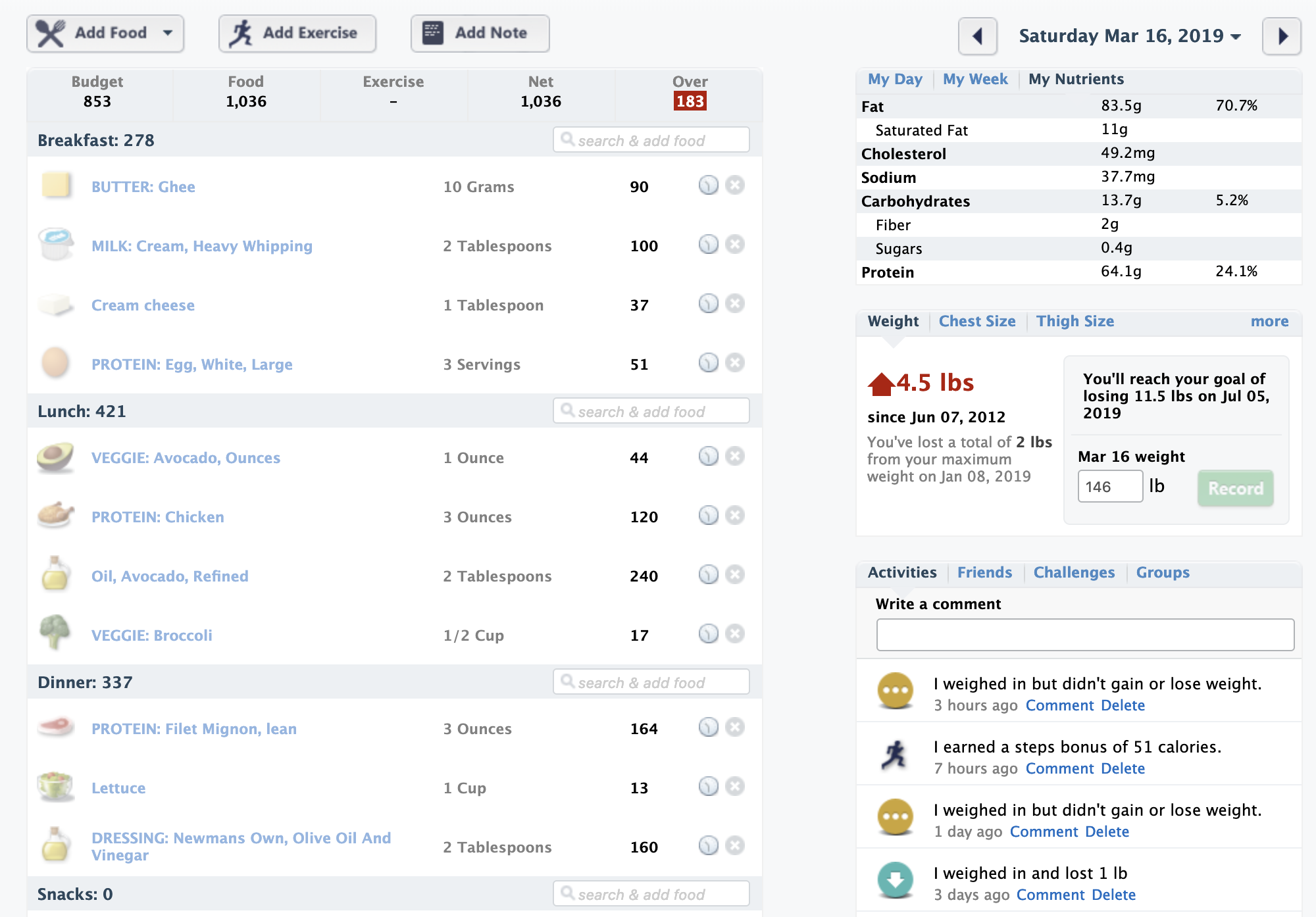Screen dimensions: 1316x917
Task: Remove the Lettuce entry from Dinner
Action: [x=735, y=787]
